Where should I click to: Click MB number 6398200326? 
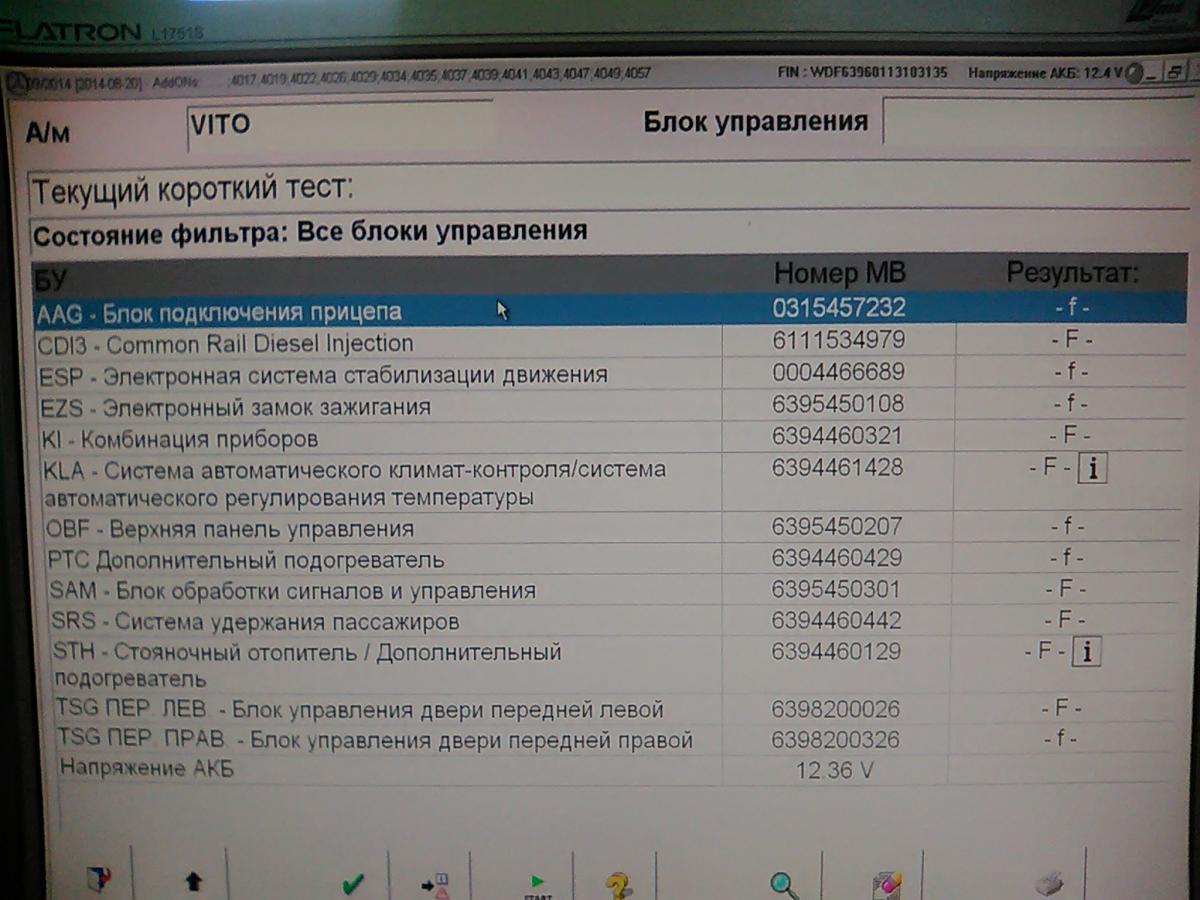click(x=836, y=740)
